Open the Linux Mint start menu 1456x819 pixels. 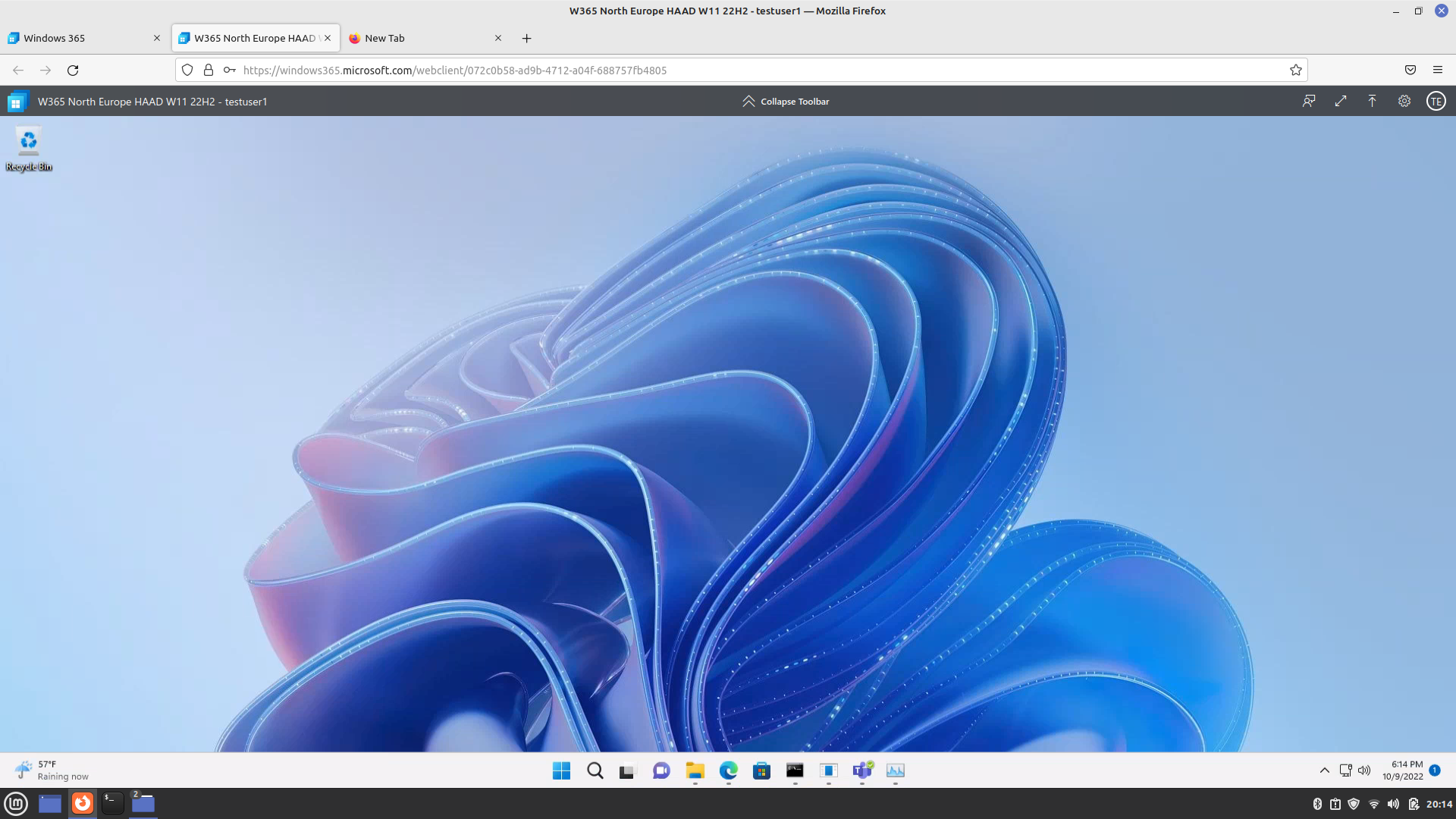16,804
